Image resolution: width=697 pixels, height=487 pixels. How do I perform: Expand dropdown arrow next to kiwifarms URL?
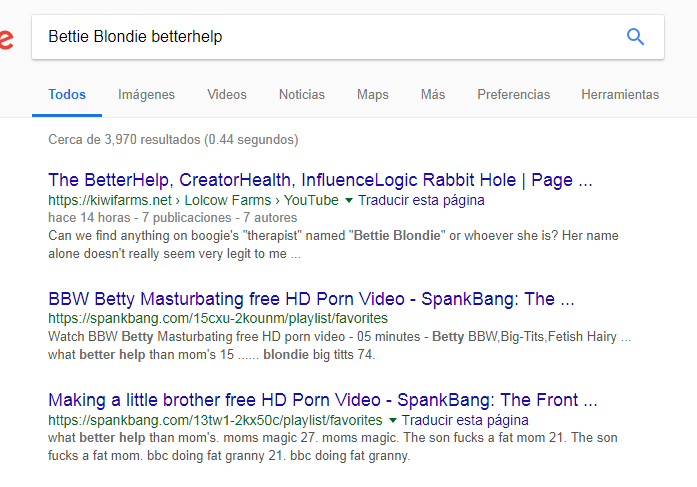tap(349, 200)
